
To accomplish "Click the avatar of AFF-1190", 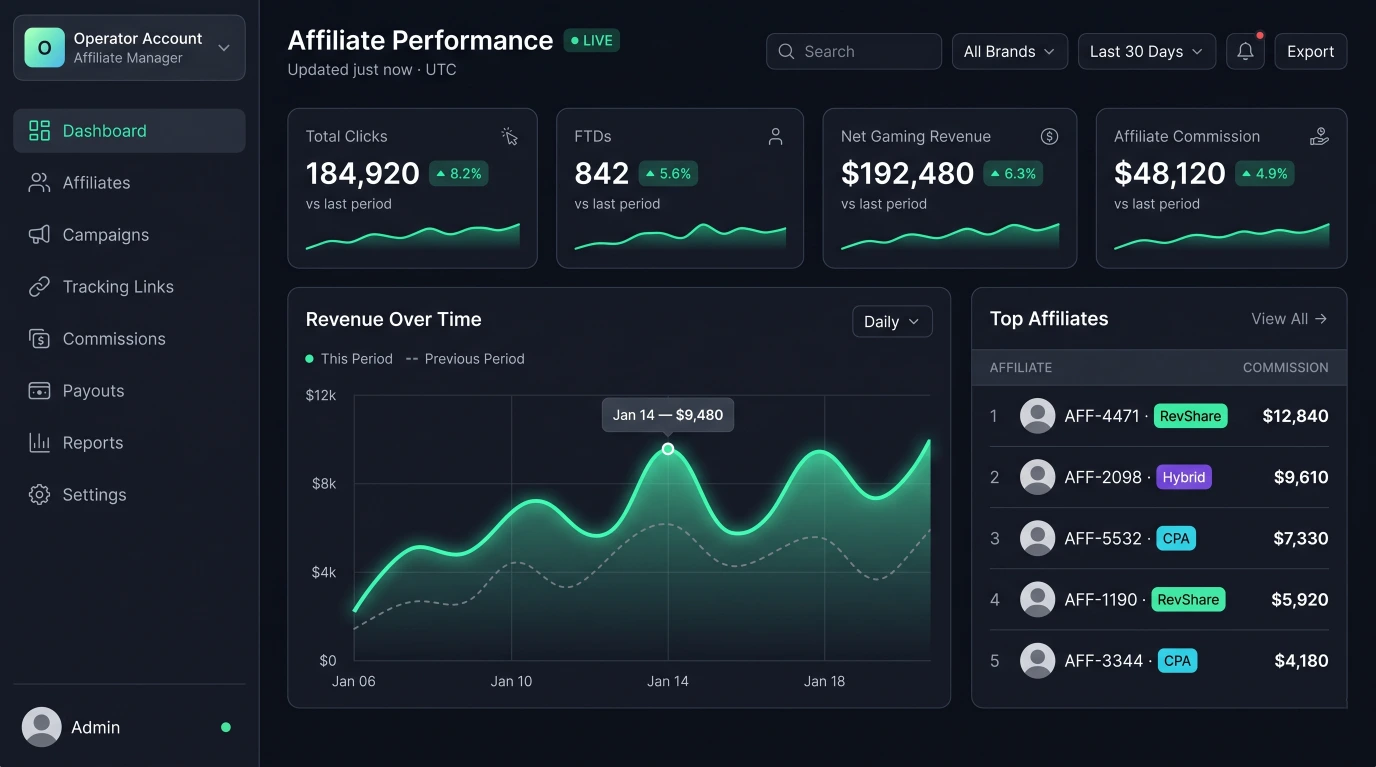I will coord(1037,599).
